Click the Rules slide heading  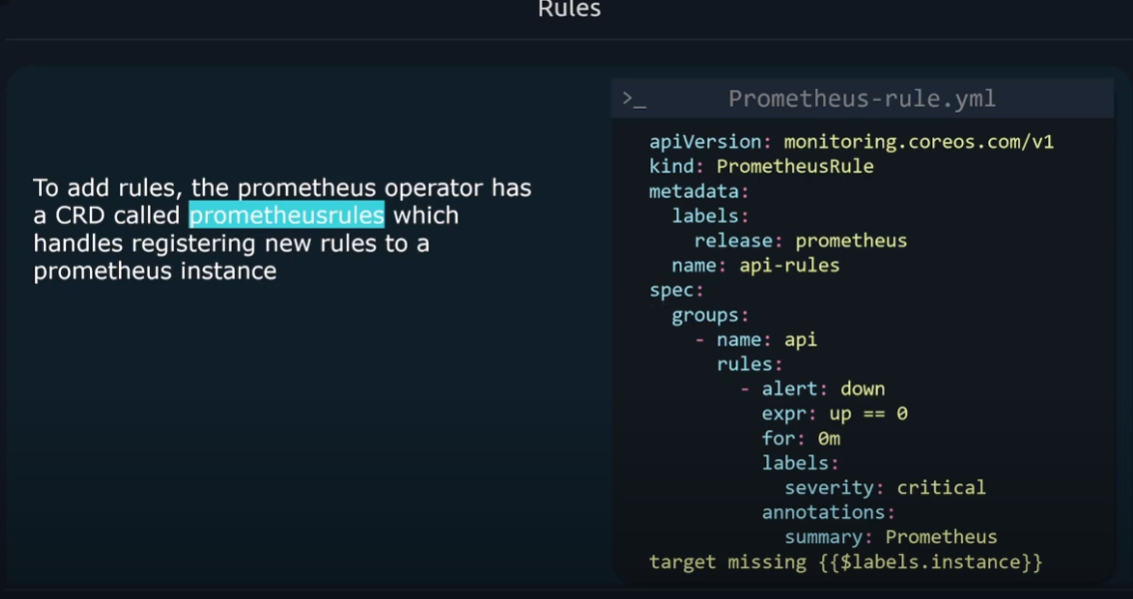coord(569,10)
